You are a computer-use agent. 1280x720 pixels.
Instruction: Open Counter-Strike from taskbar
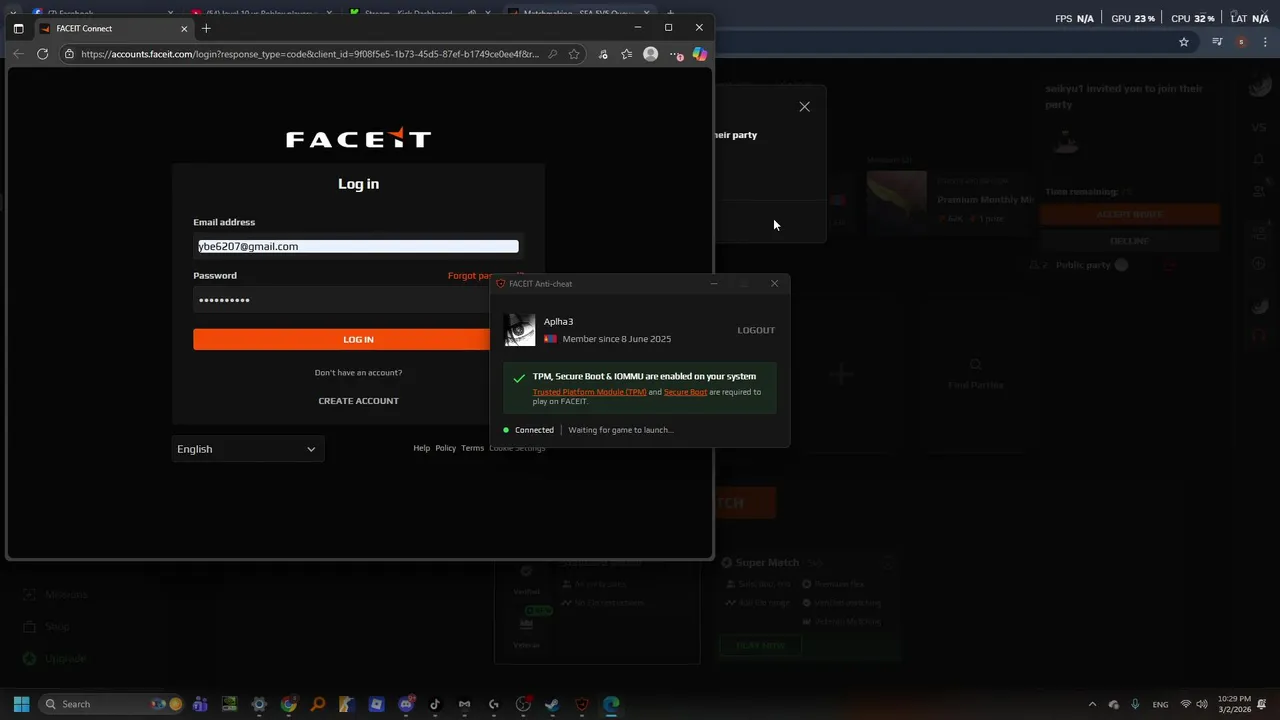347,704
